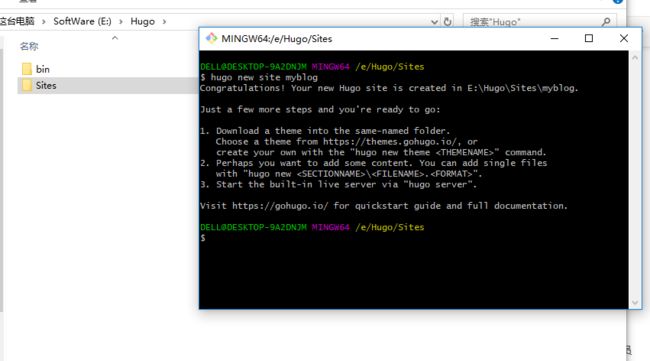Click the https://gohugo.io/ URL in terminal

point(280,206)
